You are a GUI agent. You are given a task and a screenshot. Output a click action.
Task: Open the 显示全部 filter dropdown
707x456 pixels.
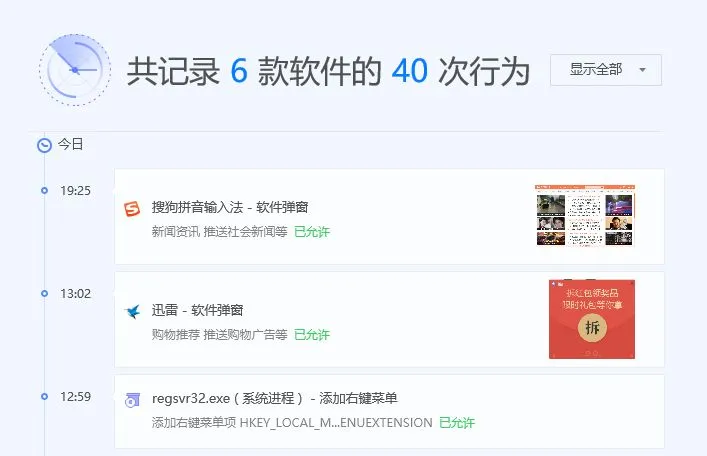[x=606, y=70]
